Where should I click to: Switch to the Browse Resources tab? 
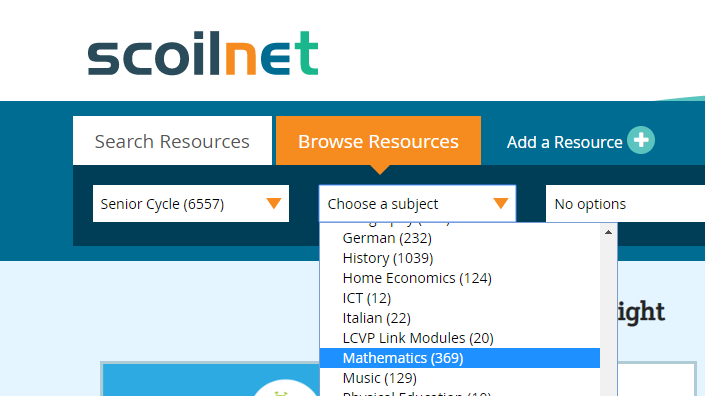coord(378,141)
